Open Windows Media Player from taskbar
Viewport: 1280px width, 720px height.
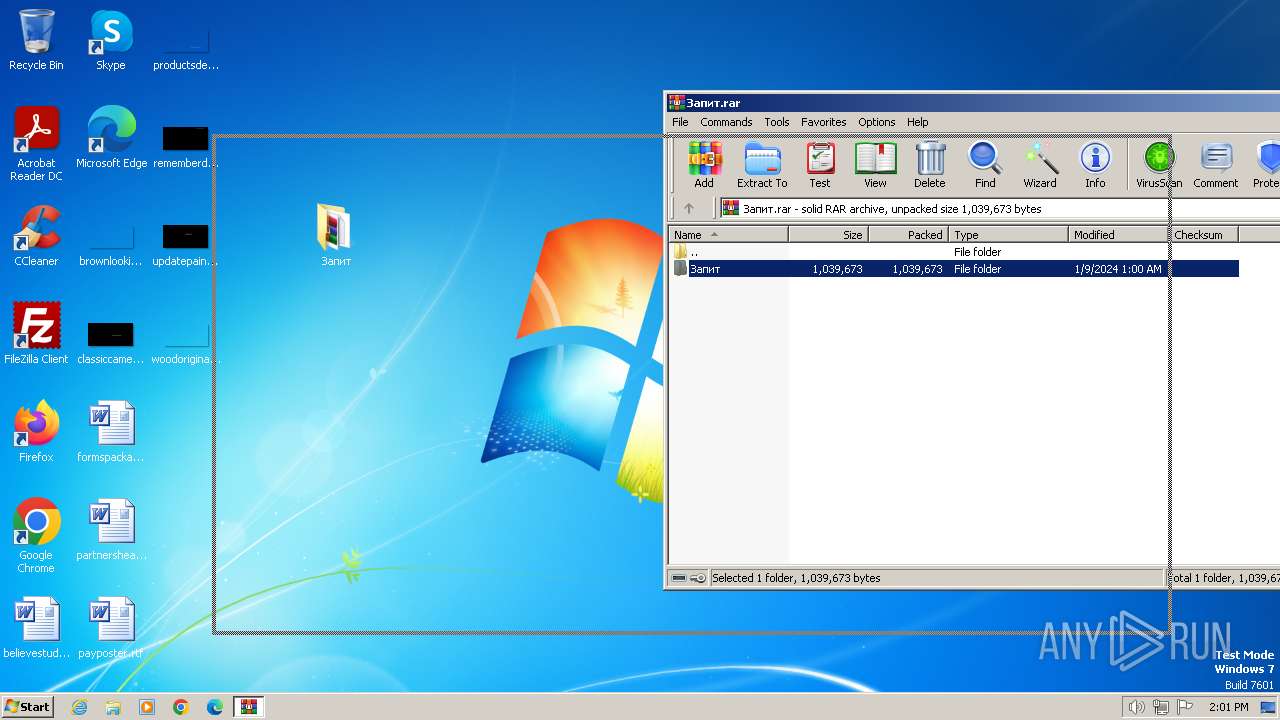(x=147, y=707)
